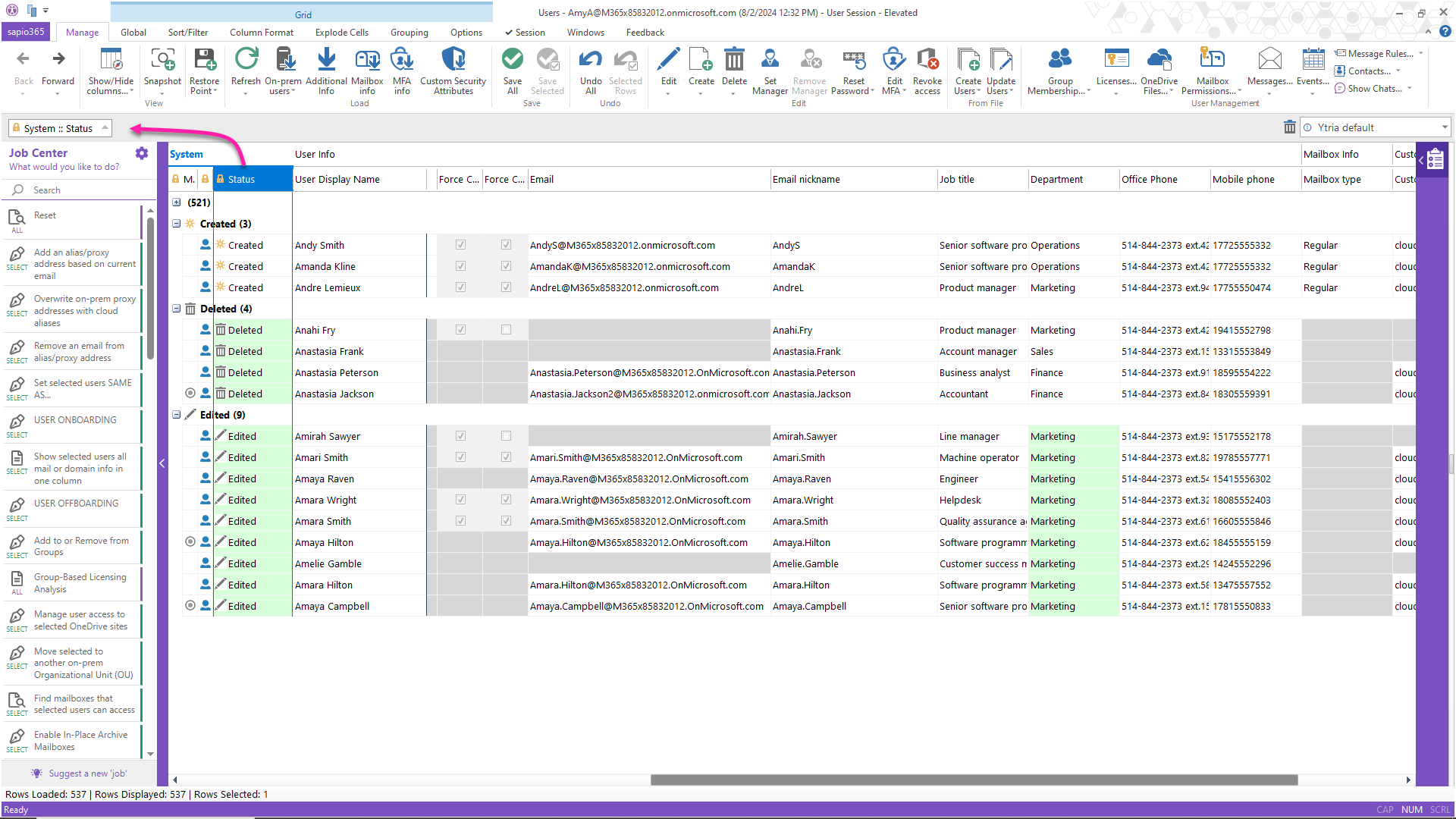Open Update Users from file
The image size is (1456, 819).
click(x=1001, y=71)
